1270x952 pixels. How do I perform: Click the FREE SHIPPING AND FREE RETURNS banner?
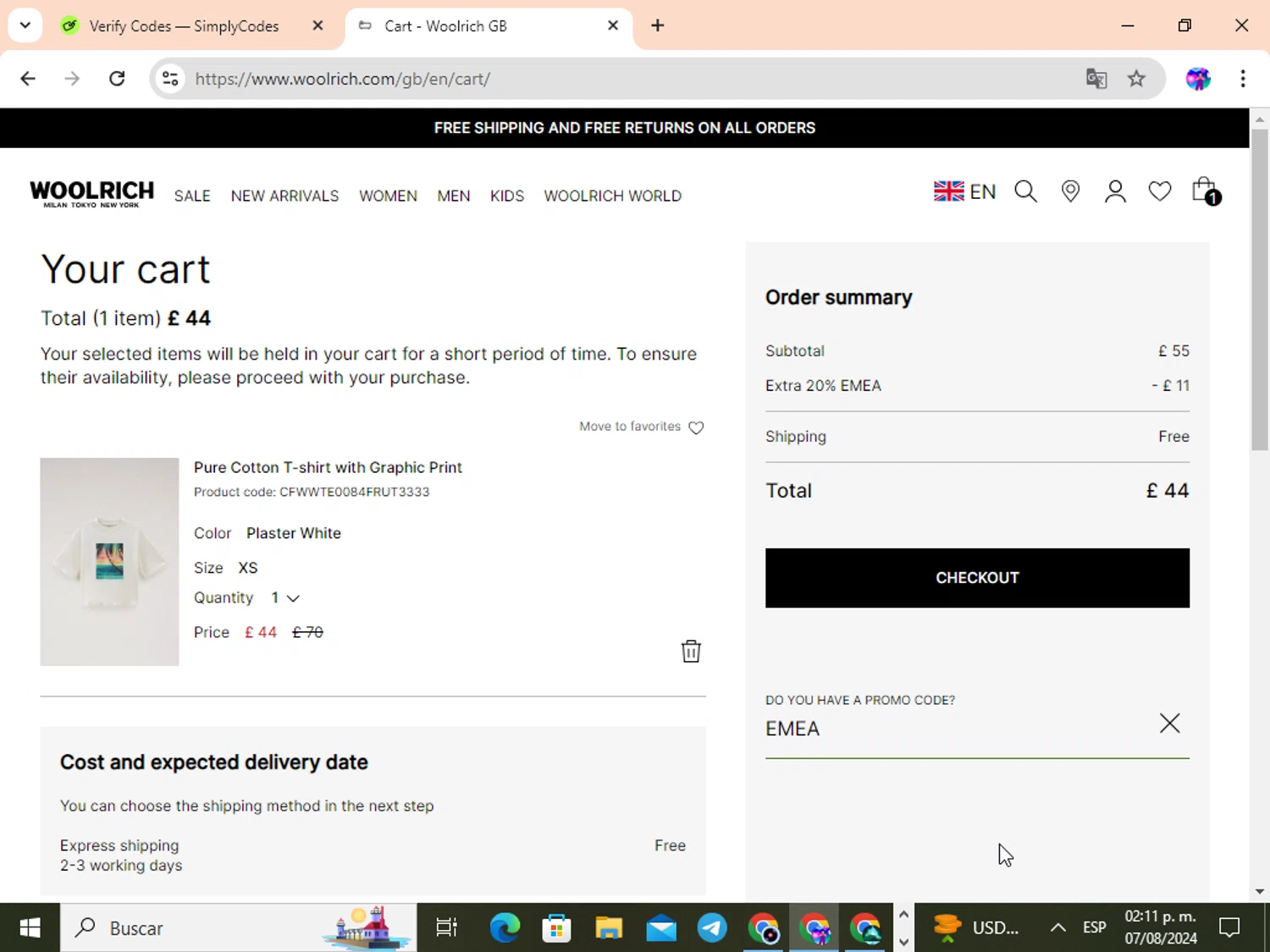pos(625,128)
